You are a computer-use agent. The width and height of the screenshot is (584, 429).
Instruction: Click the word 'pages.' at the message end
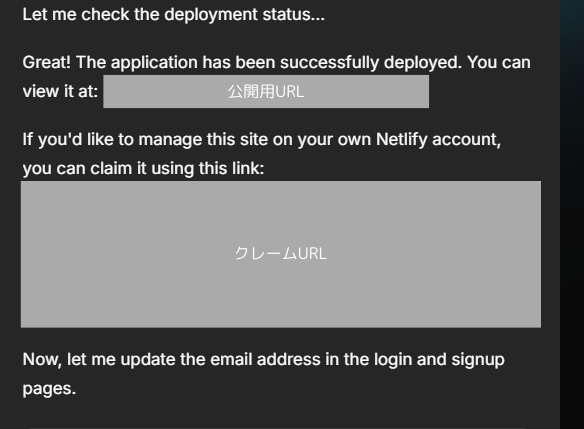pos(49,389)
